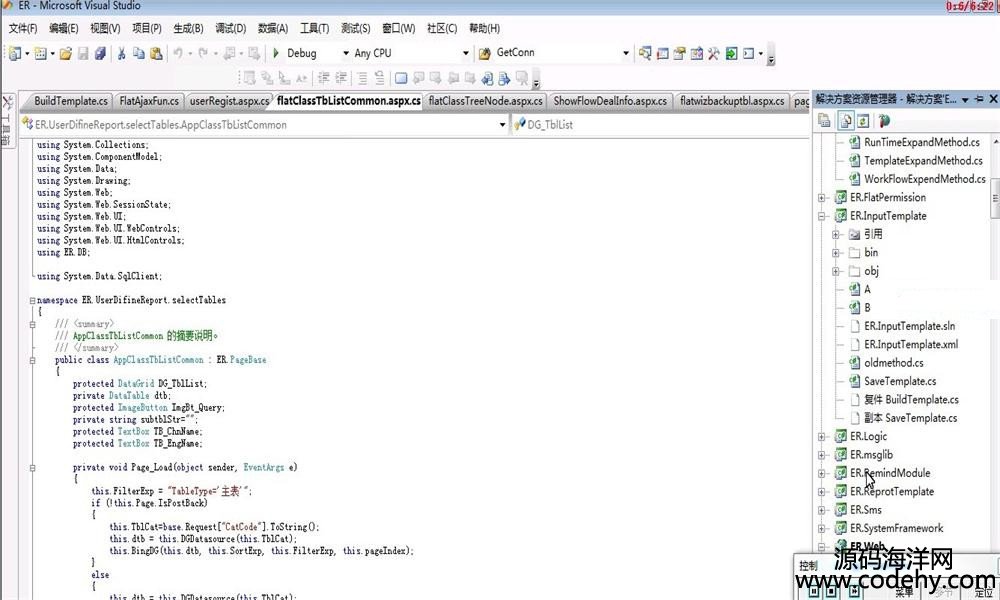The width and height of the screenshot is (1000, 600).
Task: Click the Copy icon in toolbar
Action: (x=139, y=53)
